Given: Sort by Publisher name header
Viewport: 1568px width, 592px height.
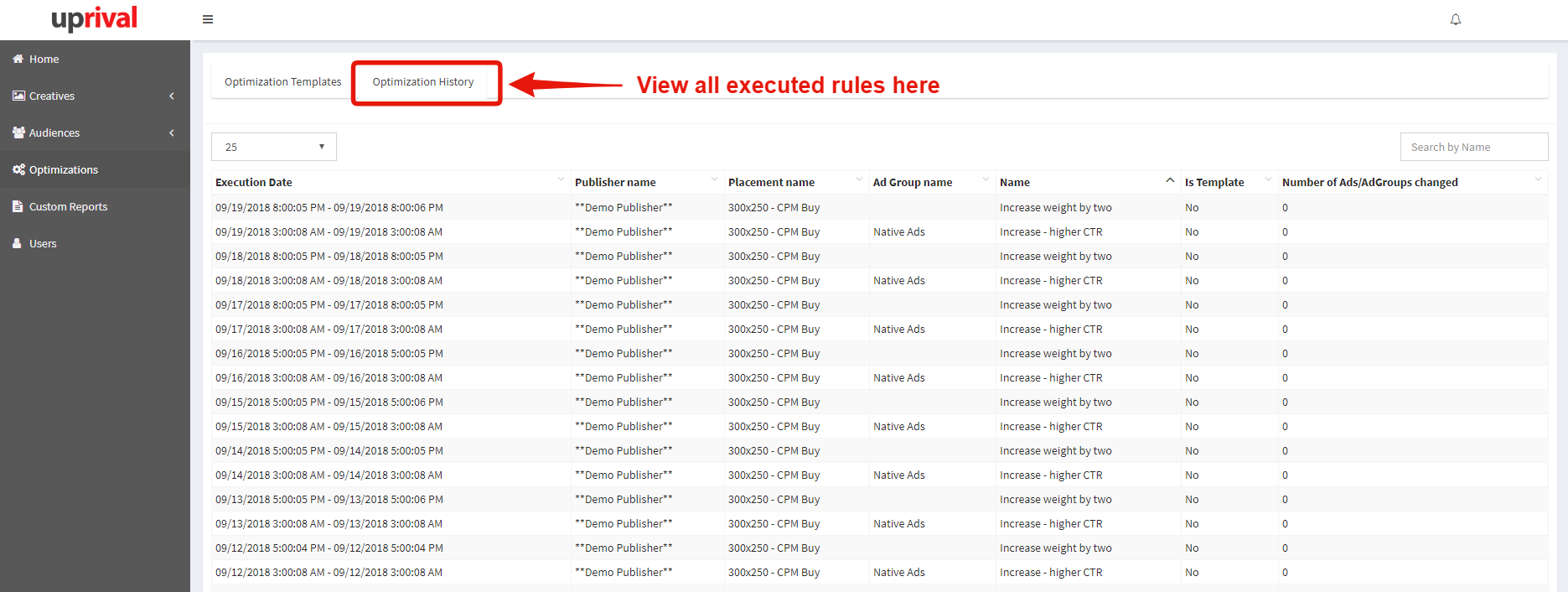Looking at the screenshot, I should 615,182.
